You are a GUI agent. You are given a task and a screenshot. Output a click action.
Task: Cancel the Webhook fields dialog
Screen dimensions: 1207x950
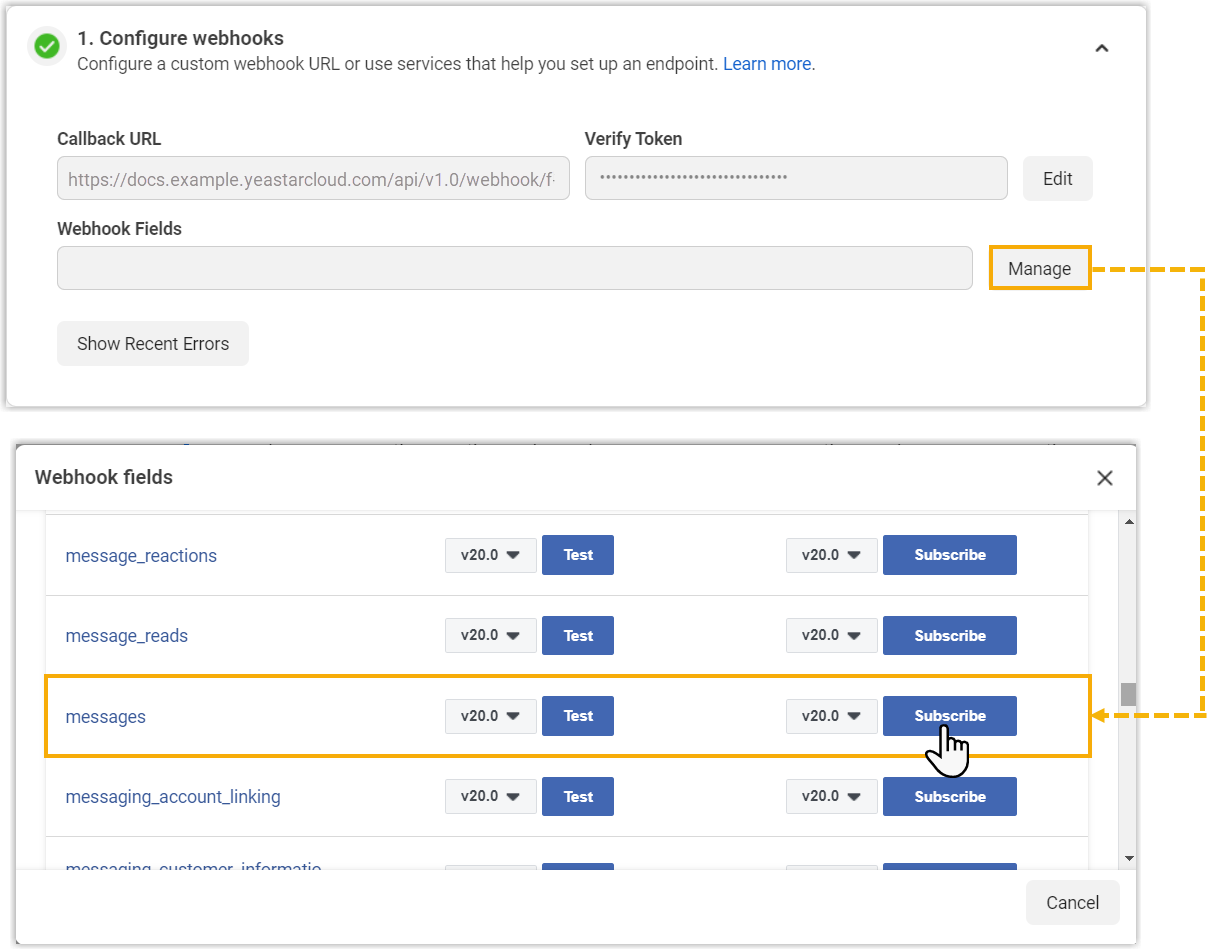point(1072,903)
